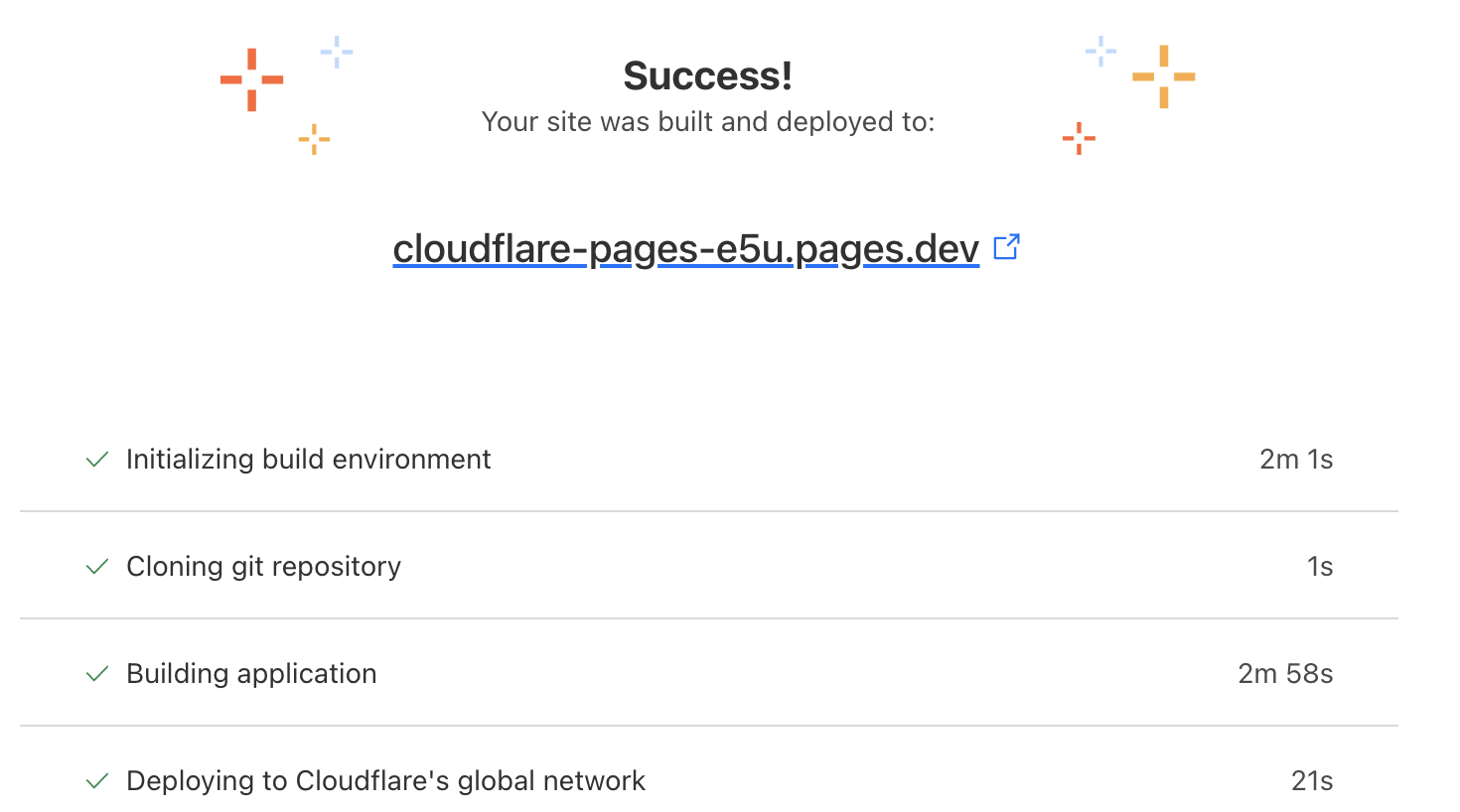Click the checkmark next to Building application
The height and width of the screenshot is (812, 1460).
(x=97, y=674)
